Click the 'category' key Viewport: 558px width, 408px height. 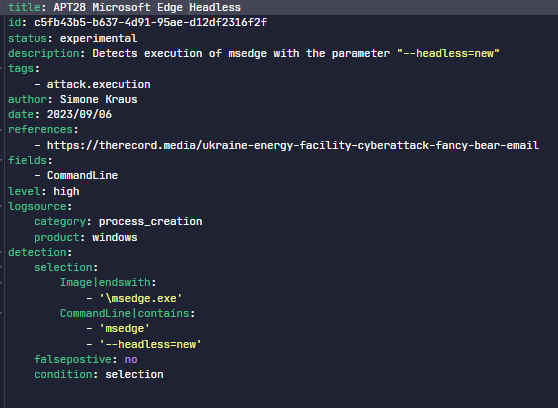point(60,221)
